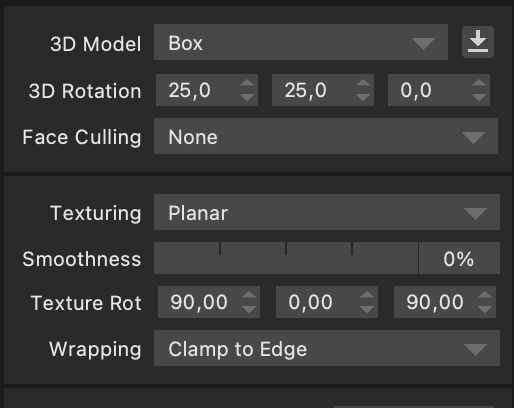Click the import 3D model download icon
This screenshot has height=408, width=514.
(x=478, y=42)
